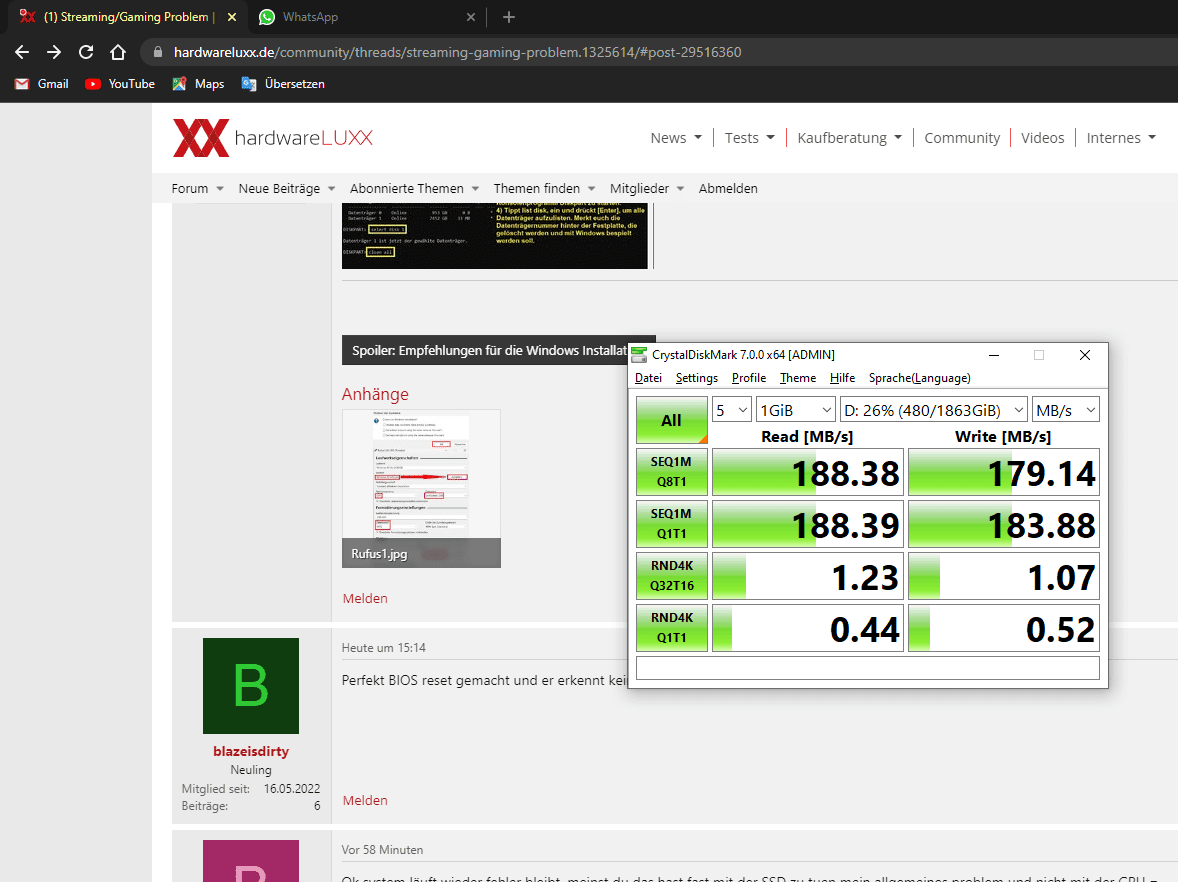
Task: Expand the Kaufberatung menu
Action: [849, 137]
